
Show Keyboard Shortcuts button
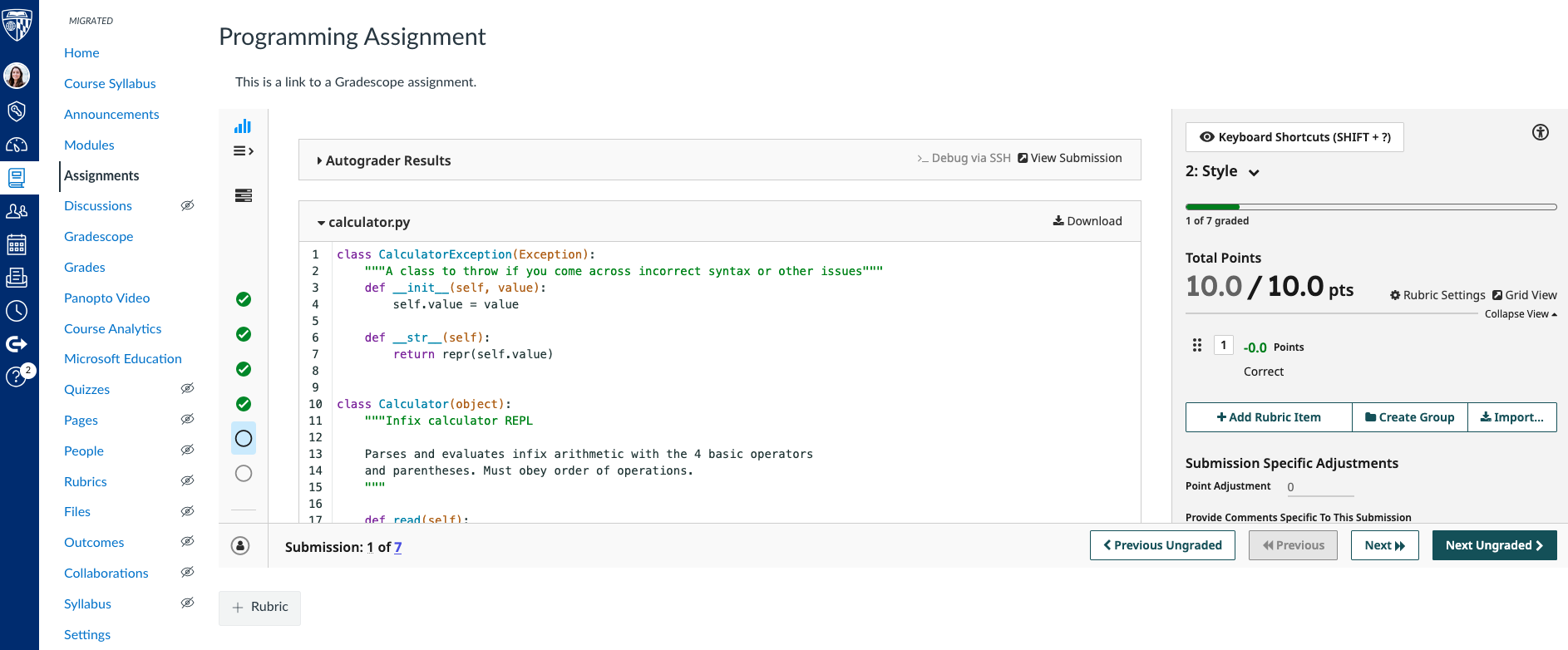point(1294,137)
